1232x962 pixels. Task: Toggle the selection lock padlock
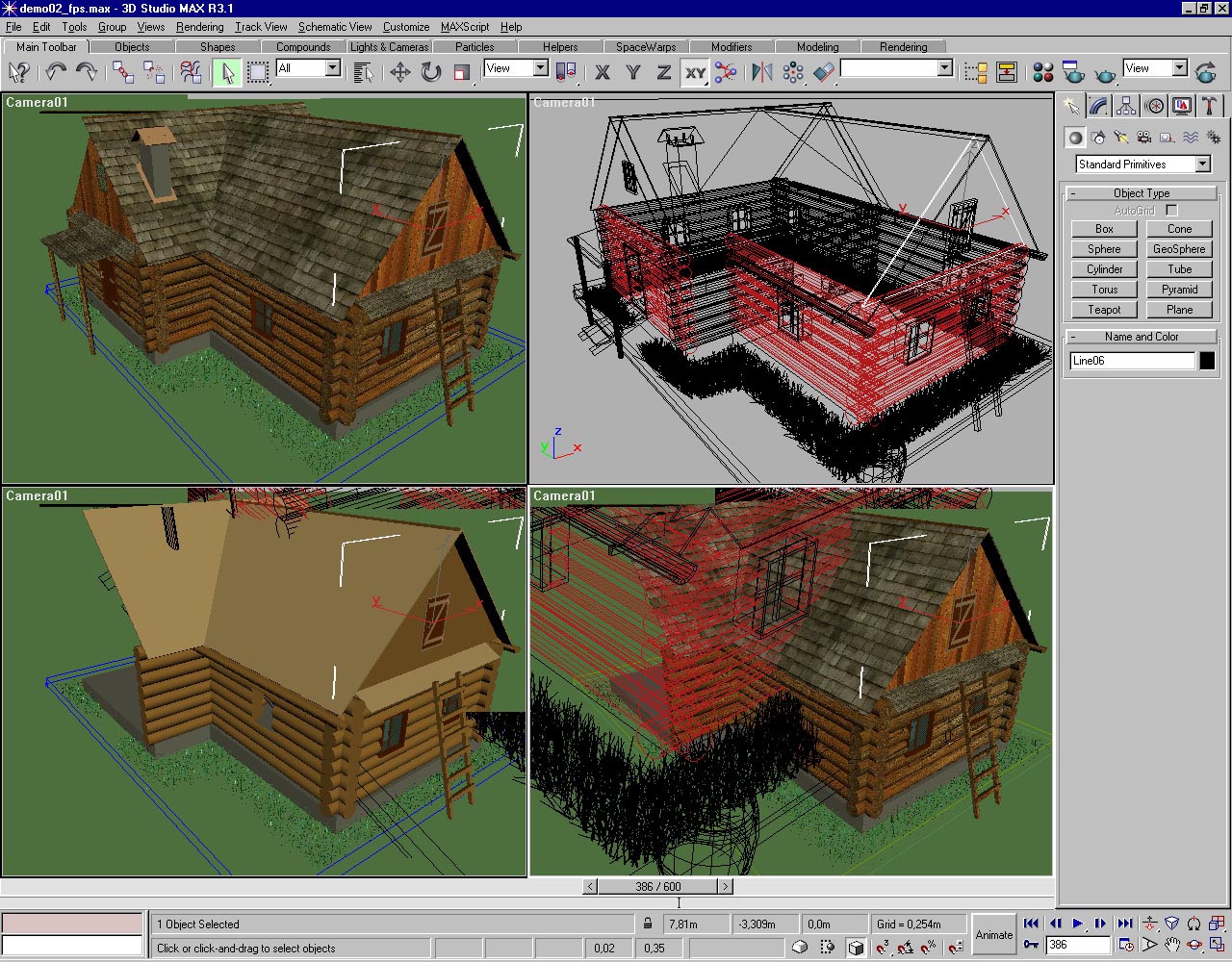pyautogui.click(x=649, y=924)
